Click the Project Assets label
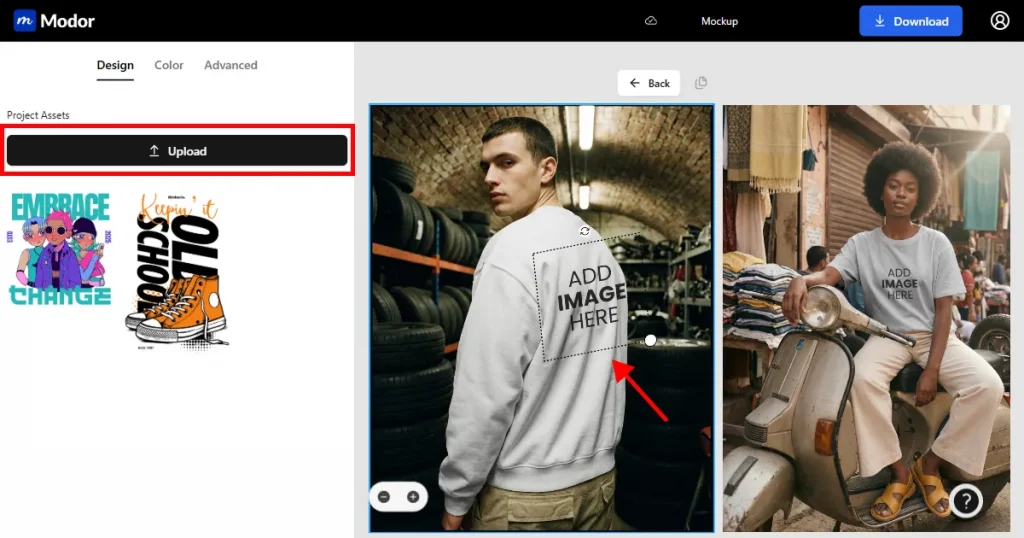 tap(38, 115)
